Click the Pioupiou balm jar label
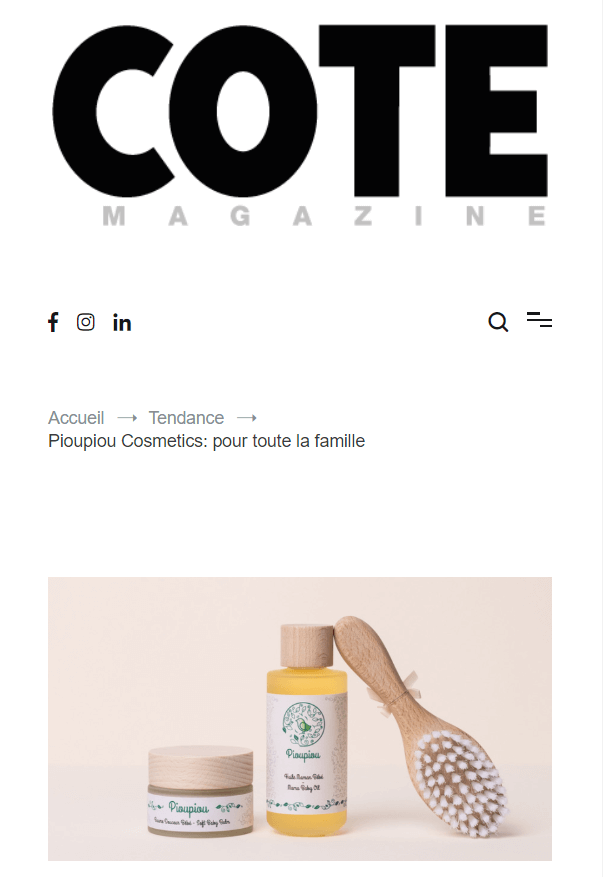Viewport: 603px width, 877px height. [x=200, y=810]
